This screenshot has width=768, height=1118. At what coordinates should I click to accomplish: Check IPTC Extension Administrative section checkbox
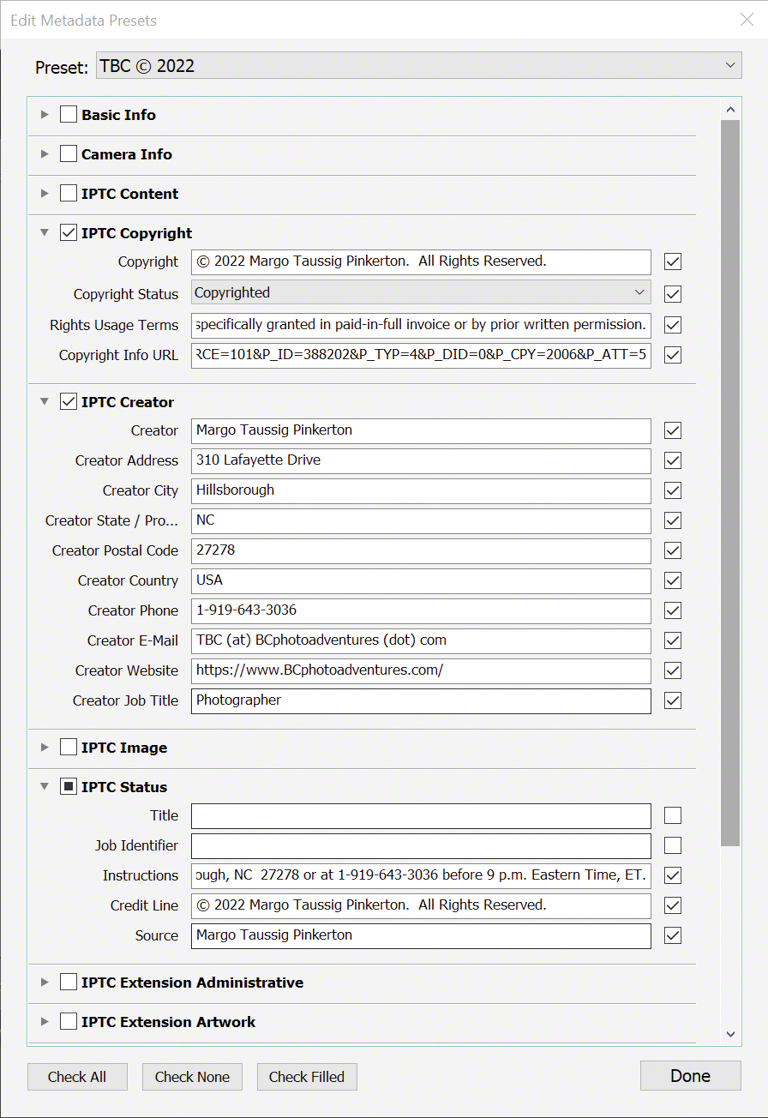[x=68, y=982]
